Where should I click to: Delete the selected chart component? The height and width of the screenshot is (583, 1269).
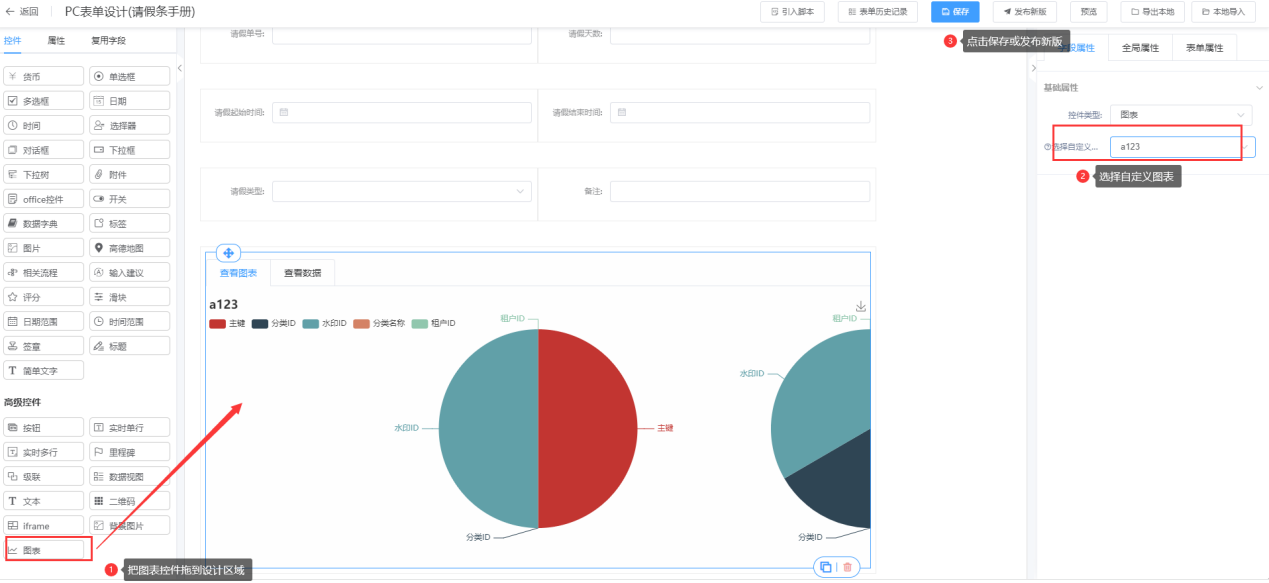coord(847,567)
